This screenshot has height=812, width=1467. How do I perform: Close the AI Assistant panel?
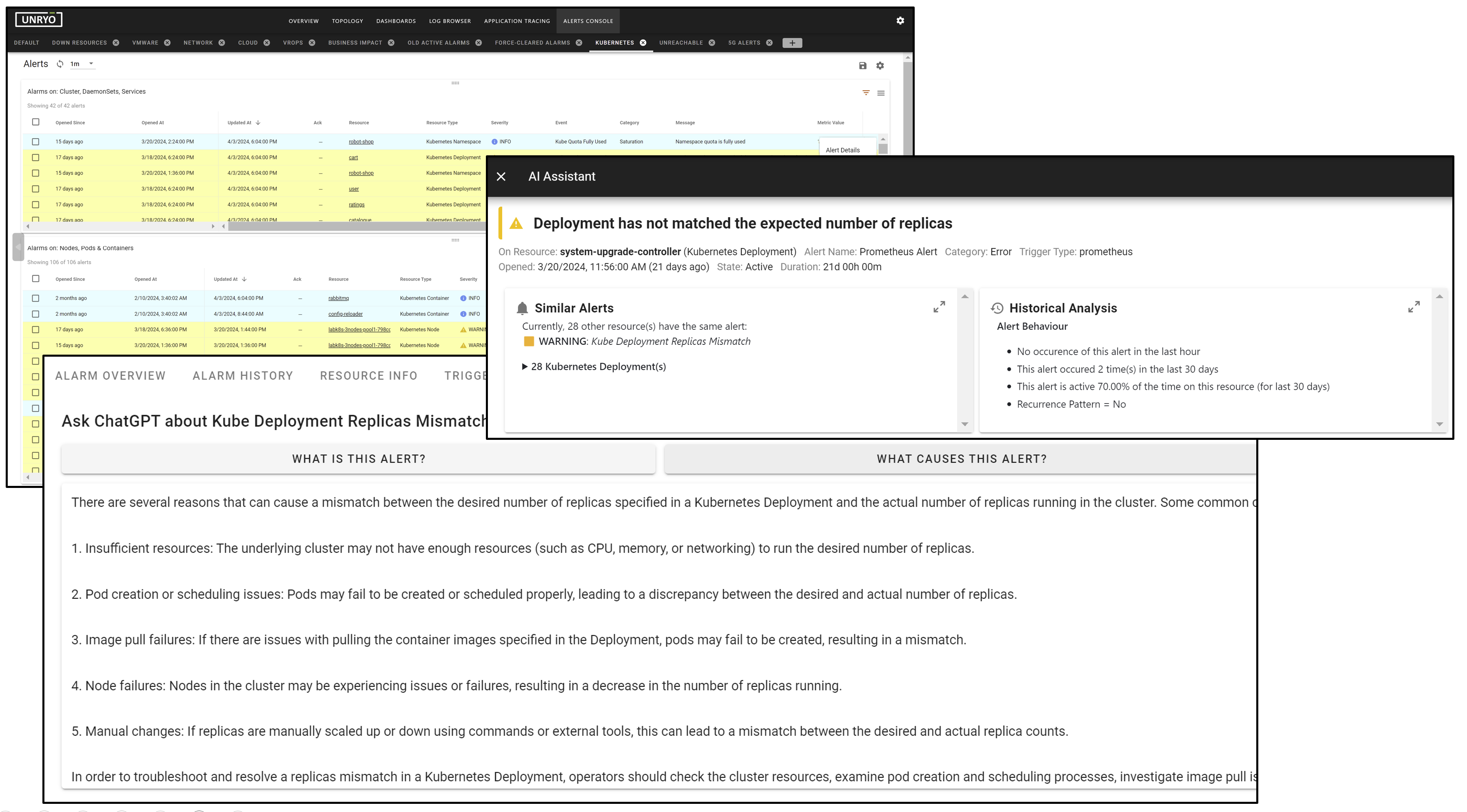[501, 177]
